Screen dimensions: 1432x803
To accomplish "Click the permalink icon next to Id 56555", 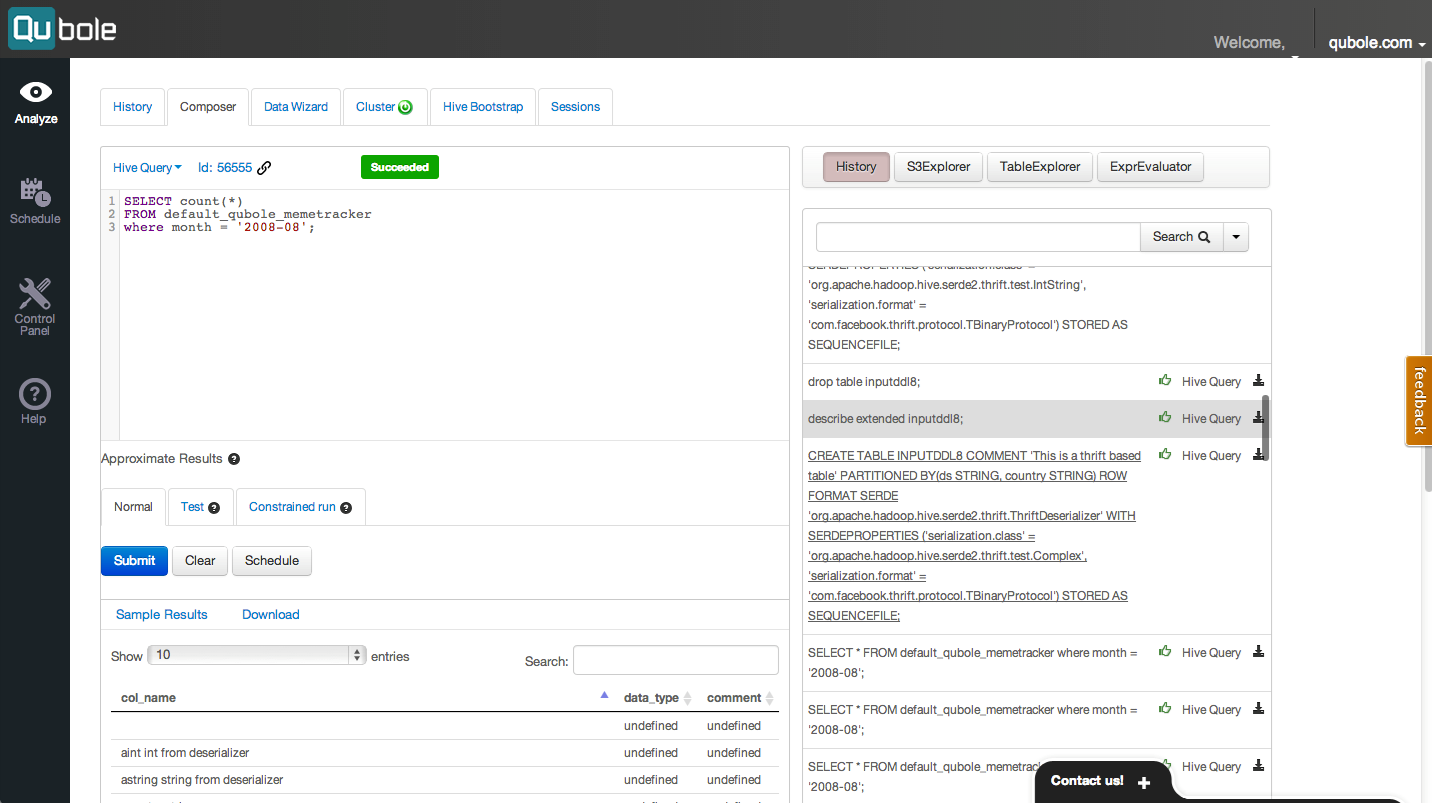I will click(x=264, y=168).
